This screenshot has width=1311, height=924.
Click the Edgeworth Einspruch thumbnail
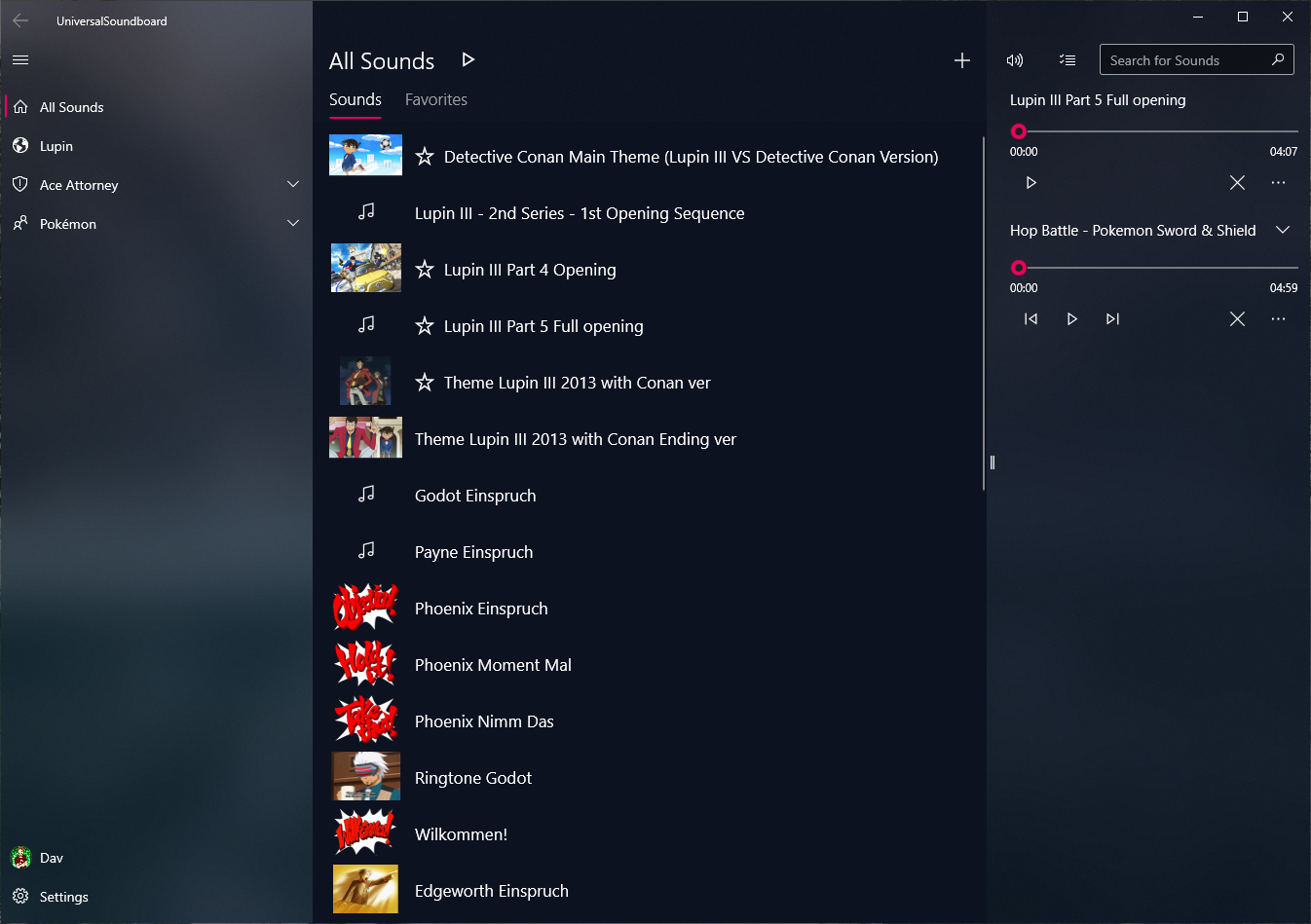pyautogui.click(x=365, y=889)
